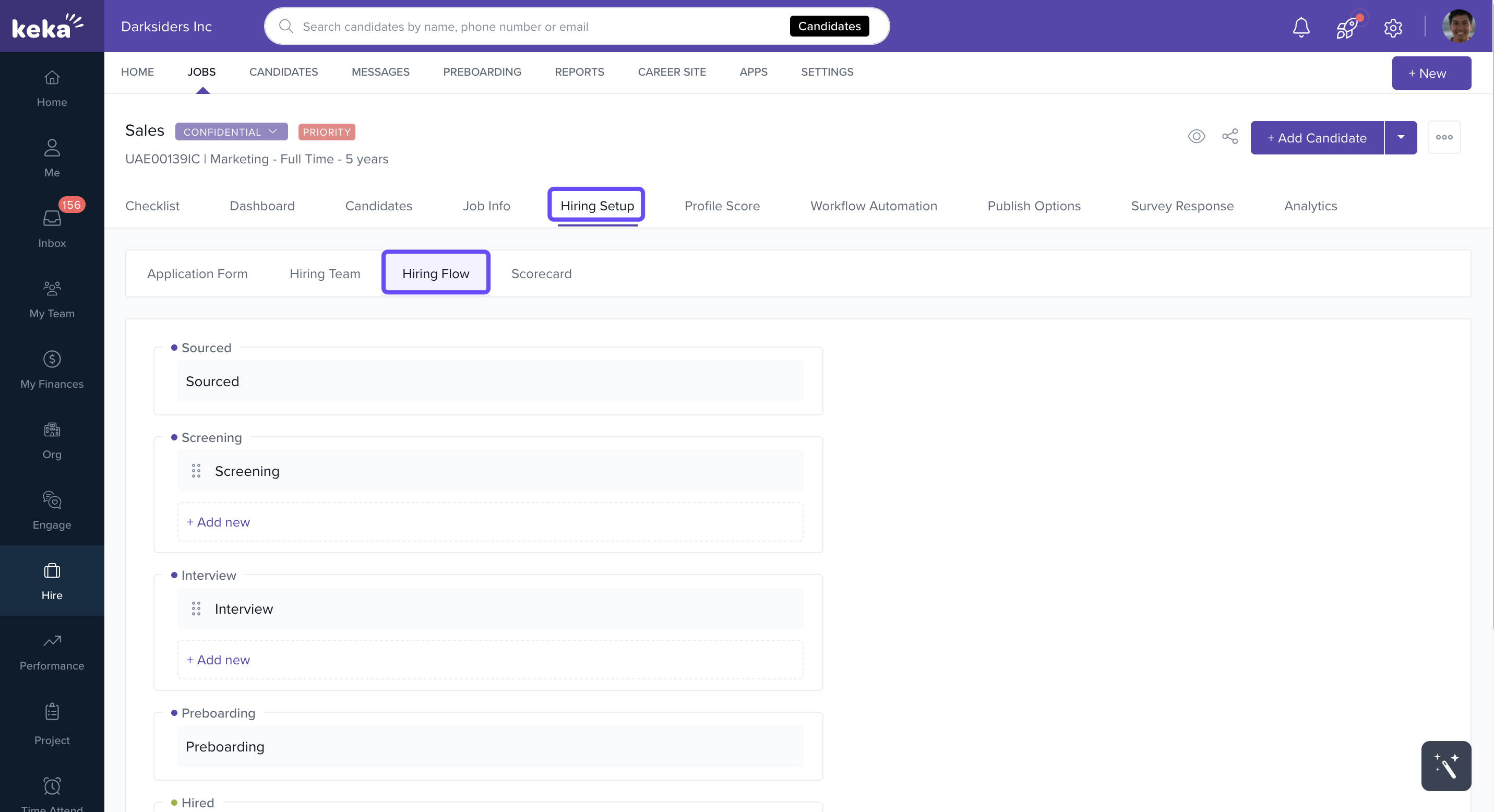The image size is (1494, 812).
Task: Toggle job preview eye icon
Action: (1196, 137)
